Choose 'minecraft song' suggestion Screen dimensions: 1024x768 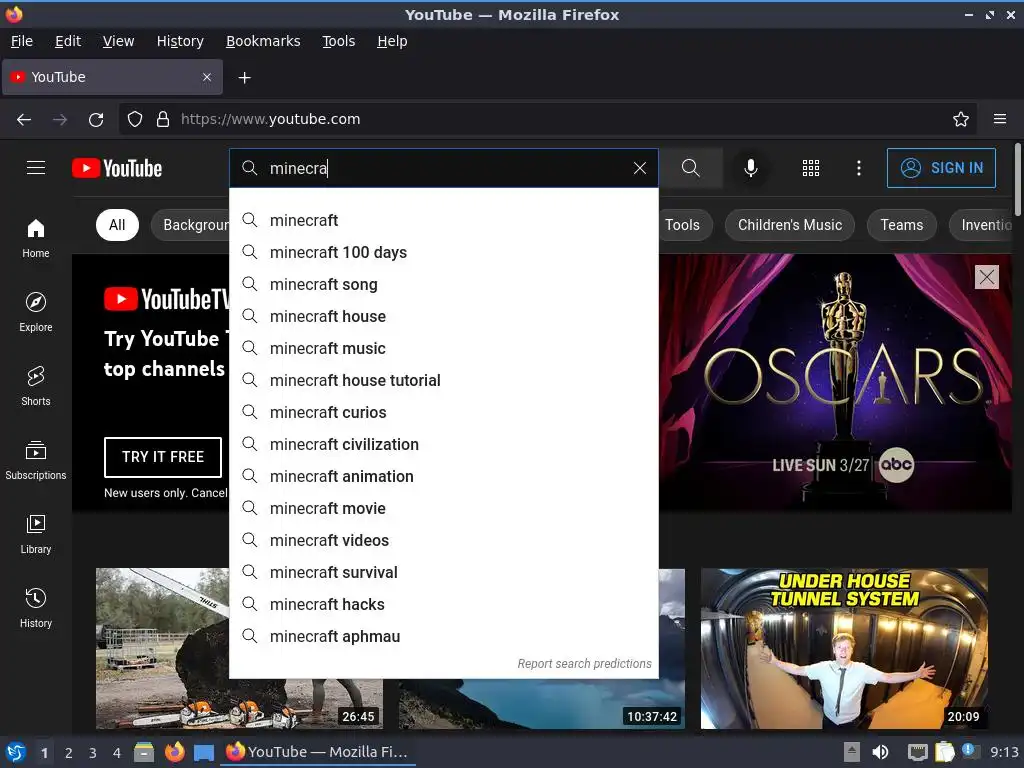click(444, 284)
